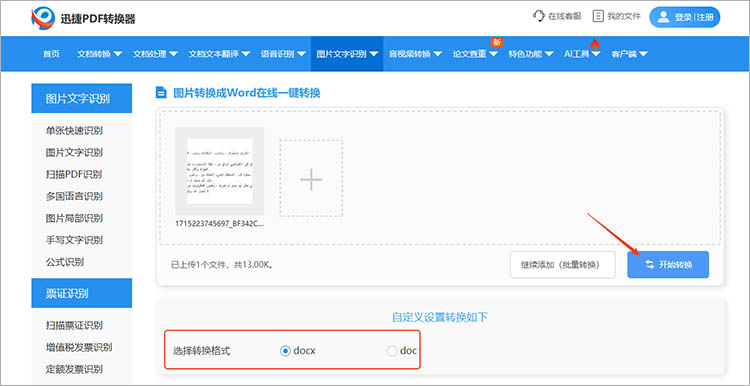Click the 登录|注册 button
The width and height of the screenshot is (750, 386).
click(684, 17)
